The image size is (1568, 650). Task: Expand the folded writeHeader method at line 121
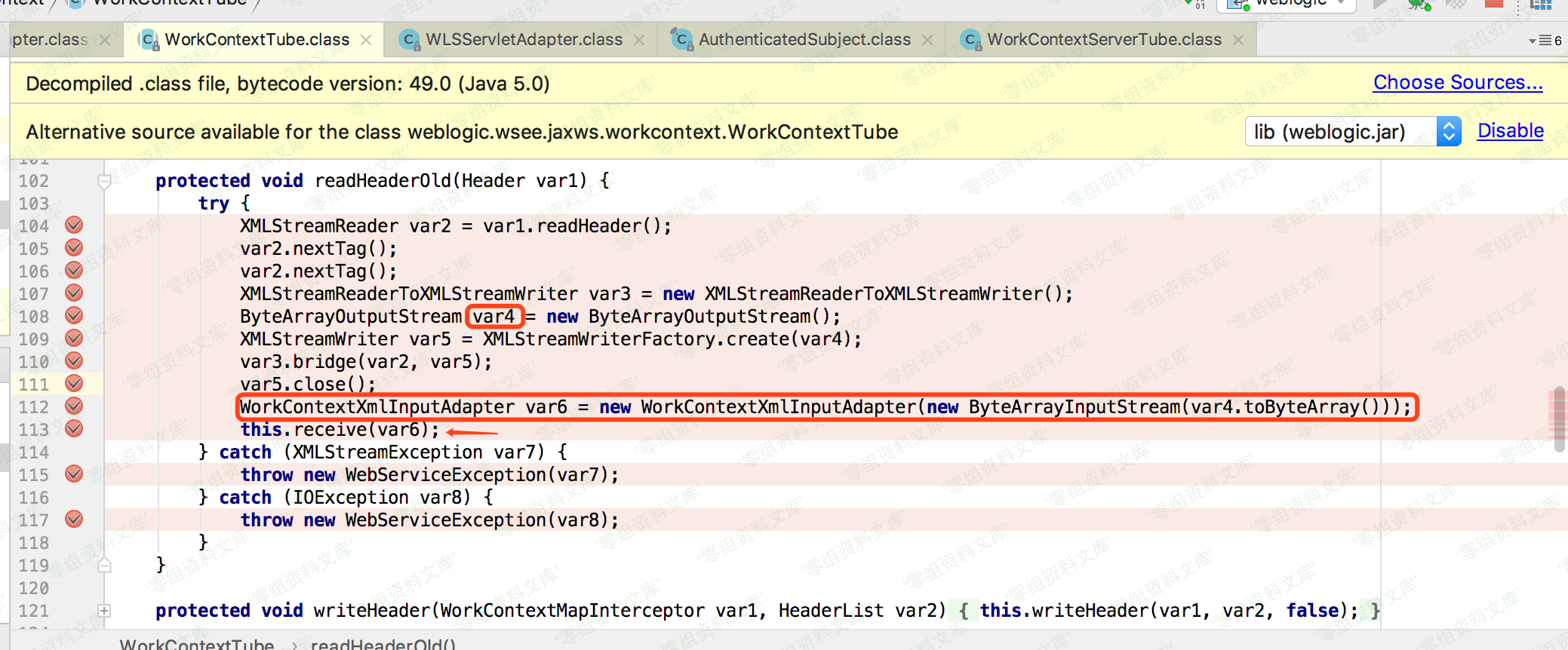[104, 610]
